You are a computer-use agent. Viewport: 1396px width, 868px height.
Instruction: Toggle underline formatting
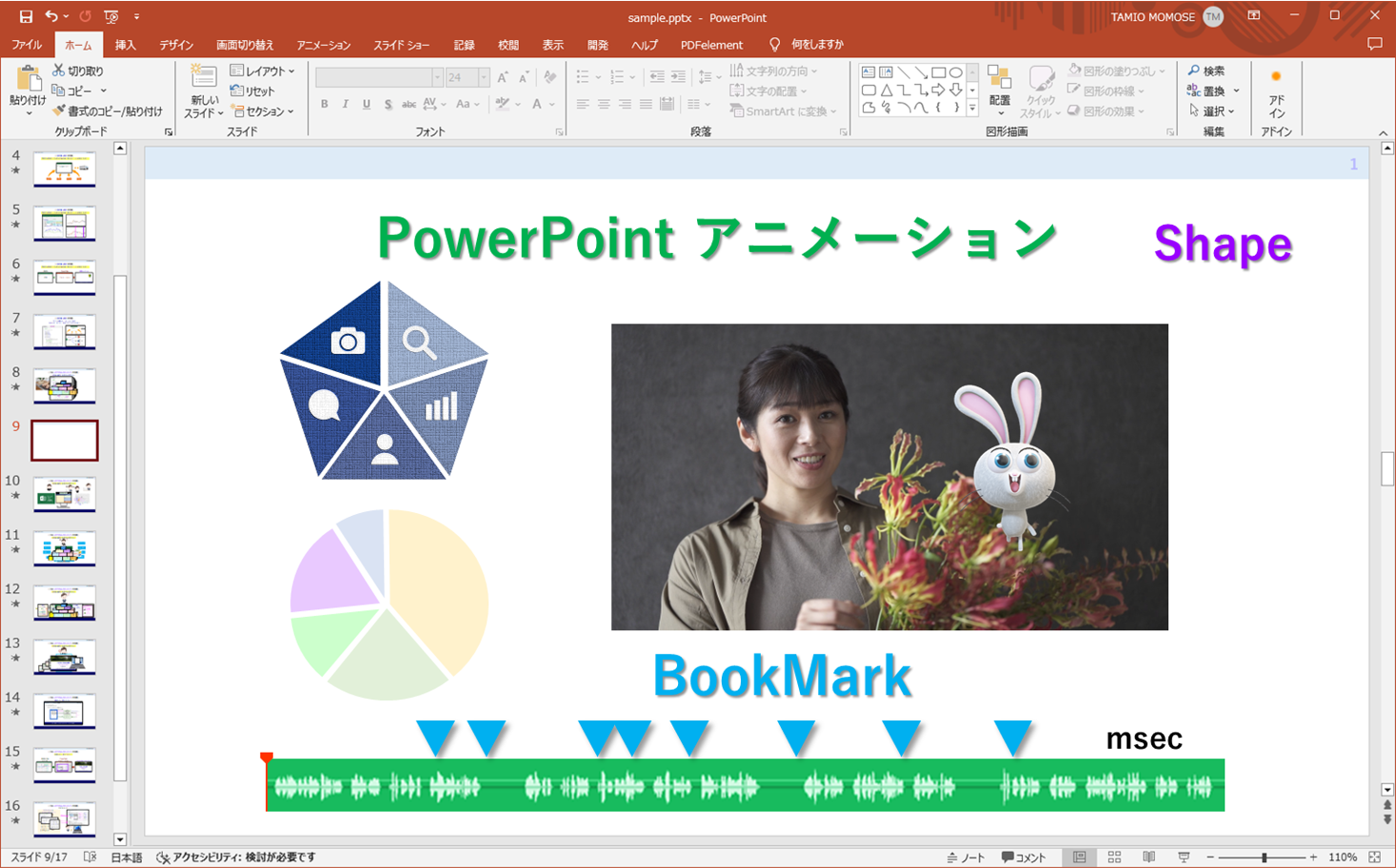point(367,104)
